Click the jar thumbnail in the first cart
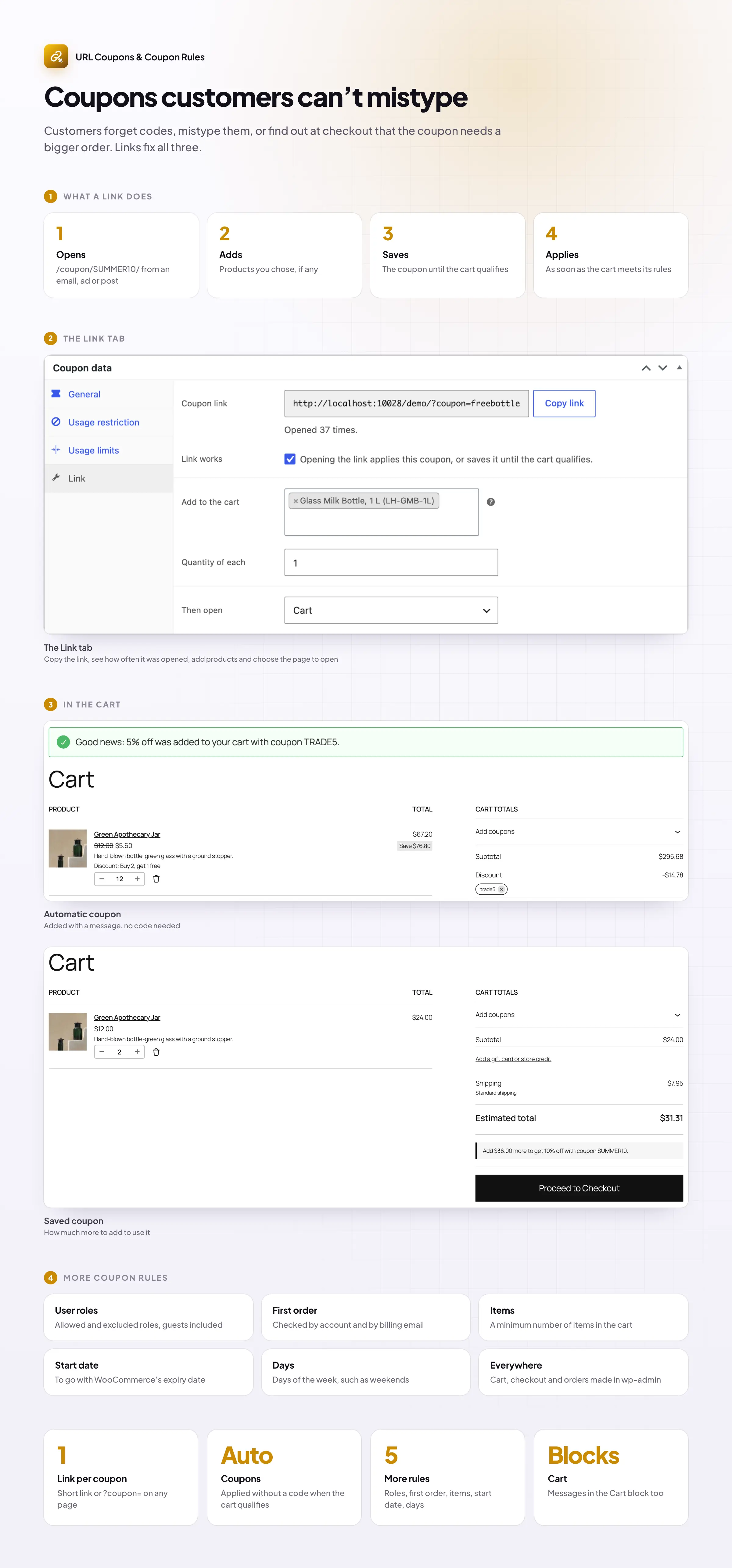 tap(68, 849)
